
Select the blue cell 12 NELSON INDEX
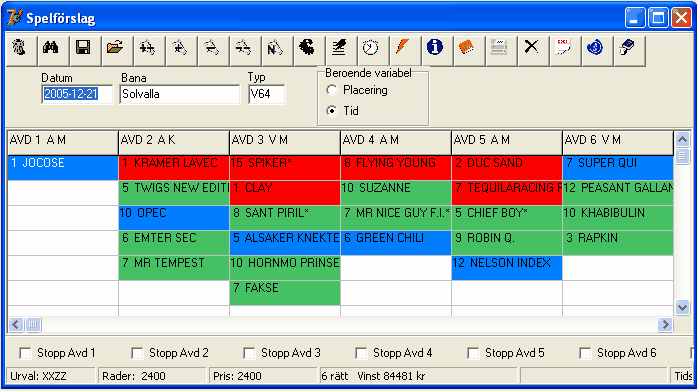(507, 267)
